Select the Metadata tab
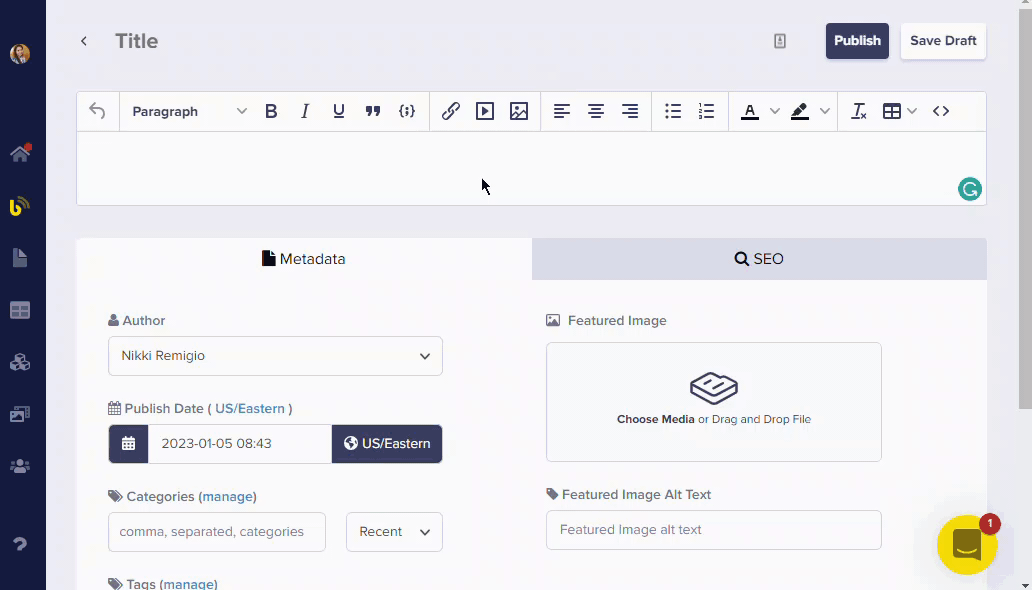The image size is (1032, 590). coord(304,259)
